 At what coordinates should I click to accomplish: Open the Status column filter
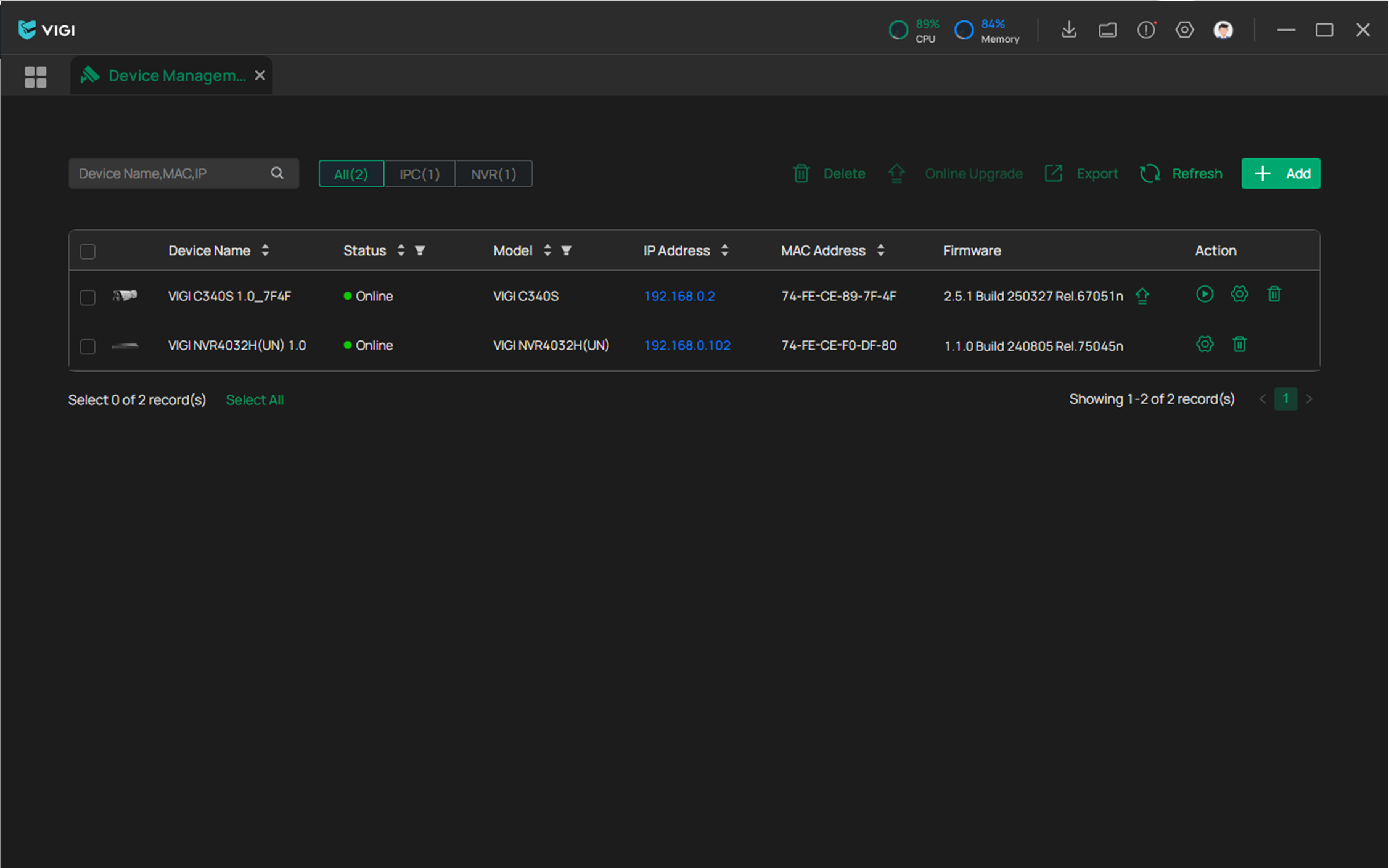coord(420,250)
